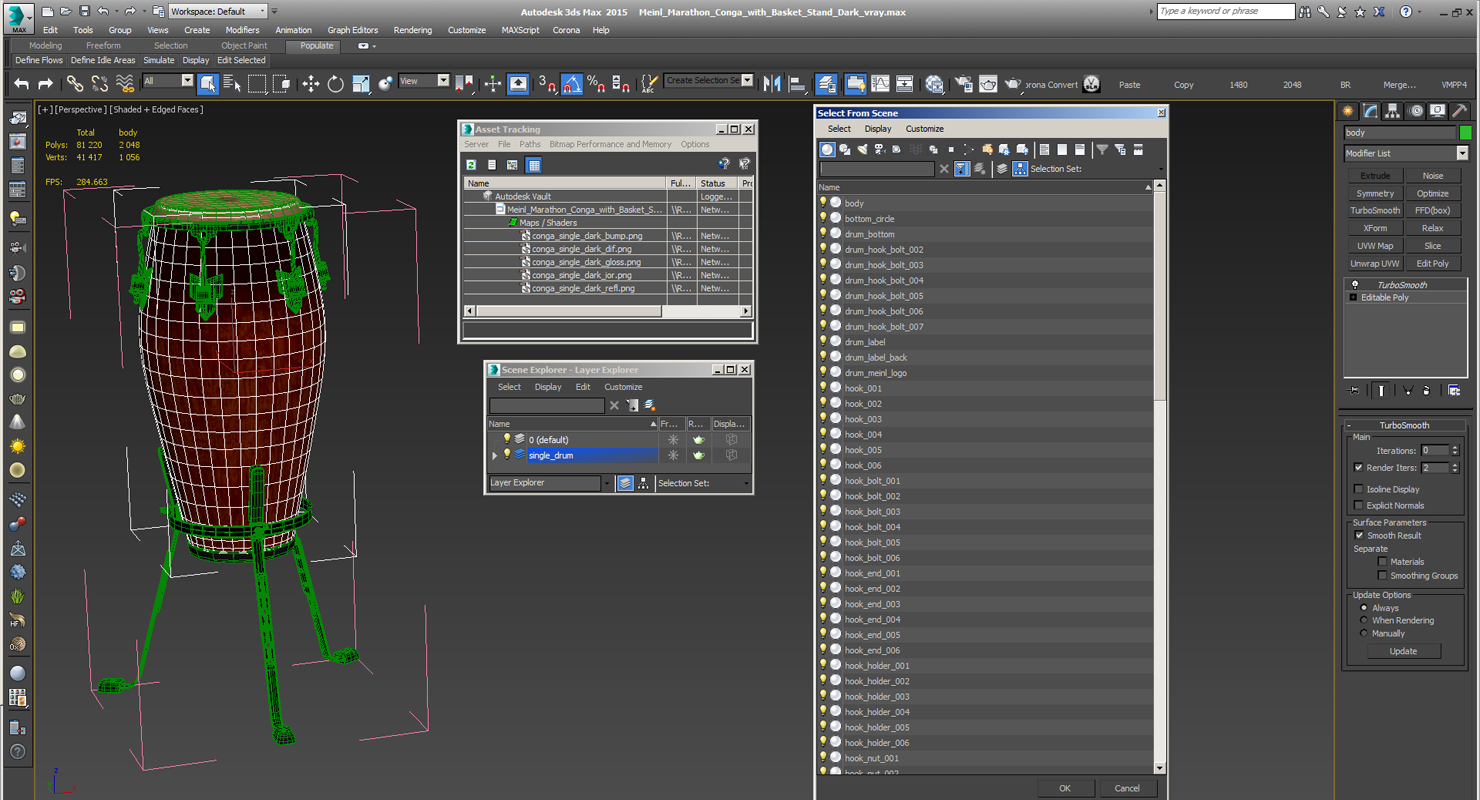Activate the Select Object tool
This screenshot has height=800, width=1480.
(208, 84)
